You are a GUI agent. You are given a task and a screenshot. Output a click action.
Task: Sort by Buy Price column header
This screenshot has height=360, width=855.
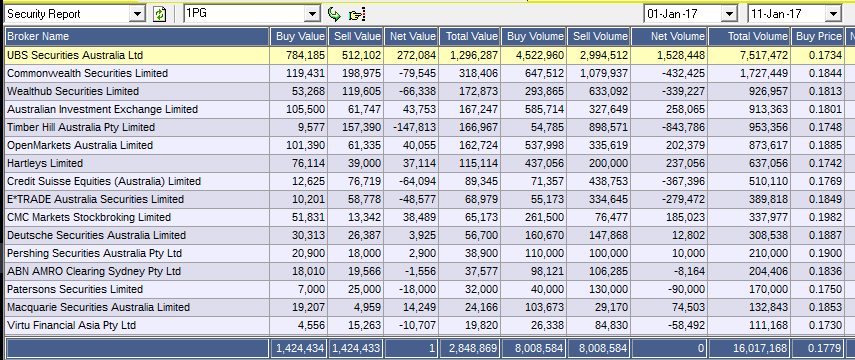tap(818, 37)
